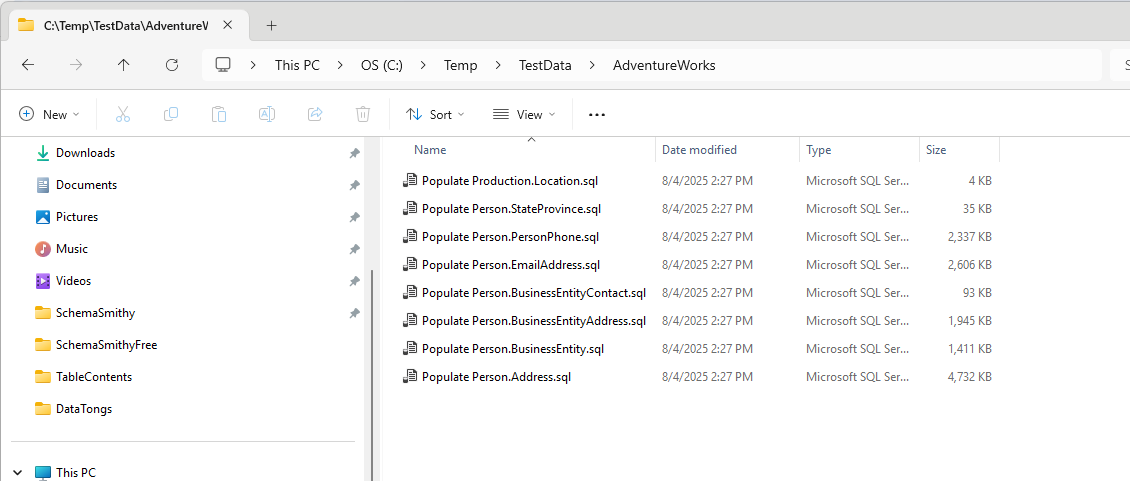1130x481 pixels.
Task: Navigate to TestData breadcrumb
Action: [x=546, y=65]
